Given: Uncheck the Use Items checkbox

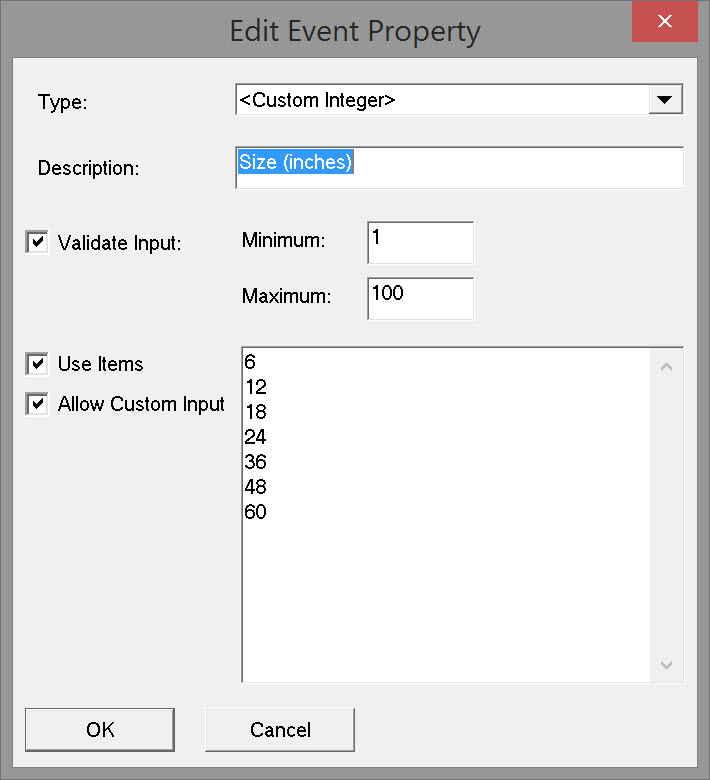Looking at the screenshot, I should click(x=37, y=364).
